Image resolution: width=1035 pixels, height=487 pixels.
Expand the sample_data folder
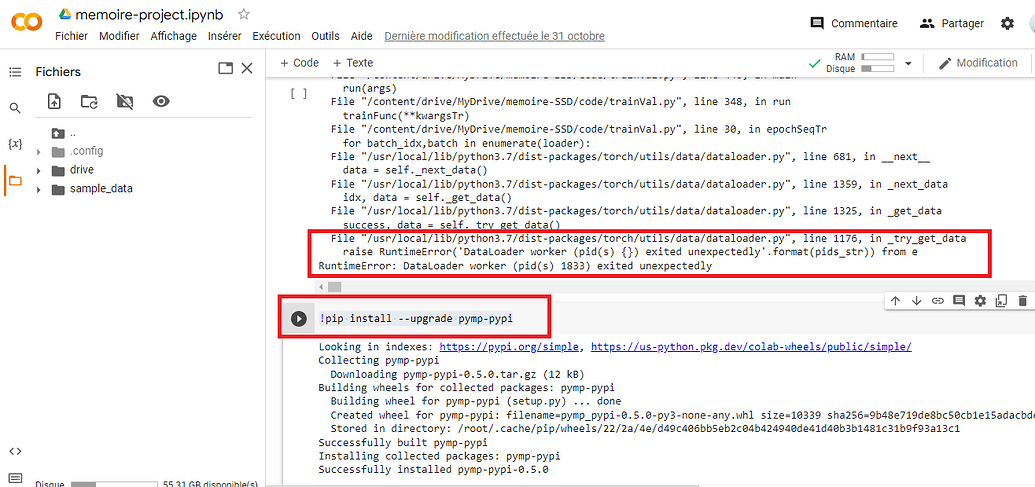point(39,189)
